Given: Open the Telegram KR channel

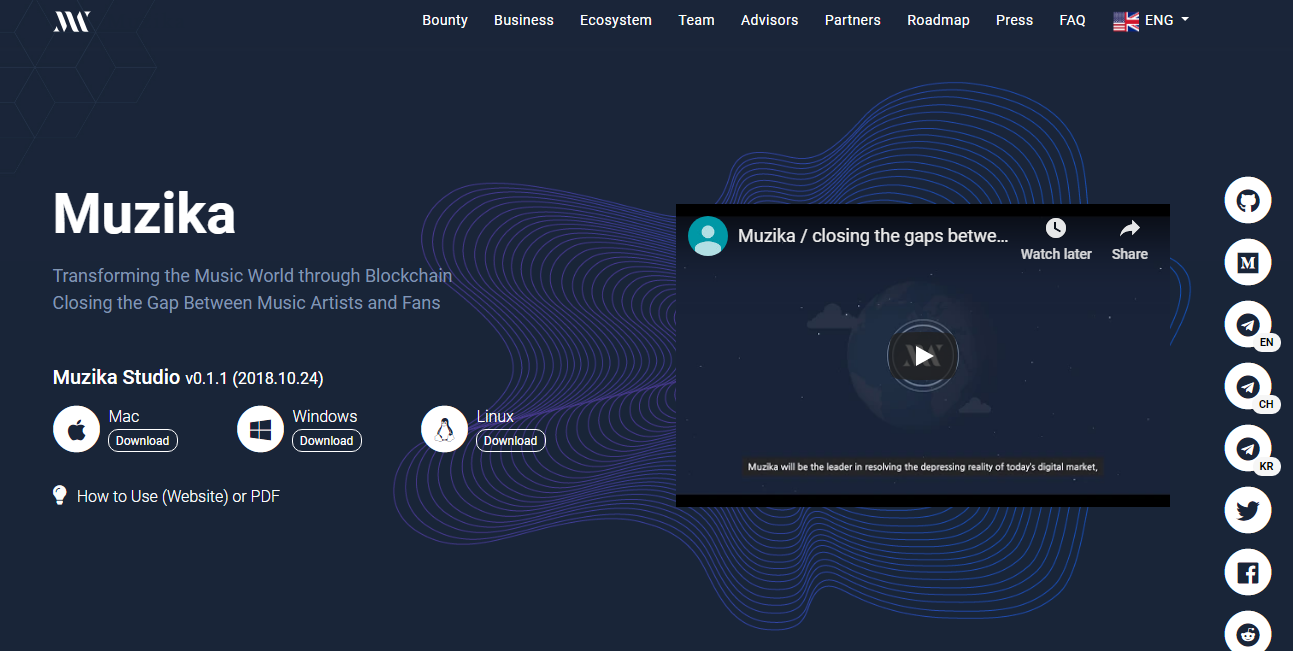Looking at the screenshot, I should pyautogui.click(x=1247, y=448).
